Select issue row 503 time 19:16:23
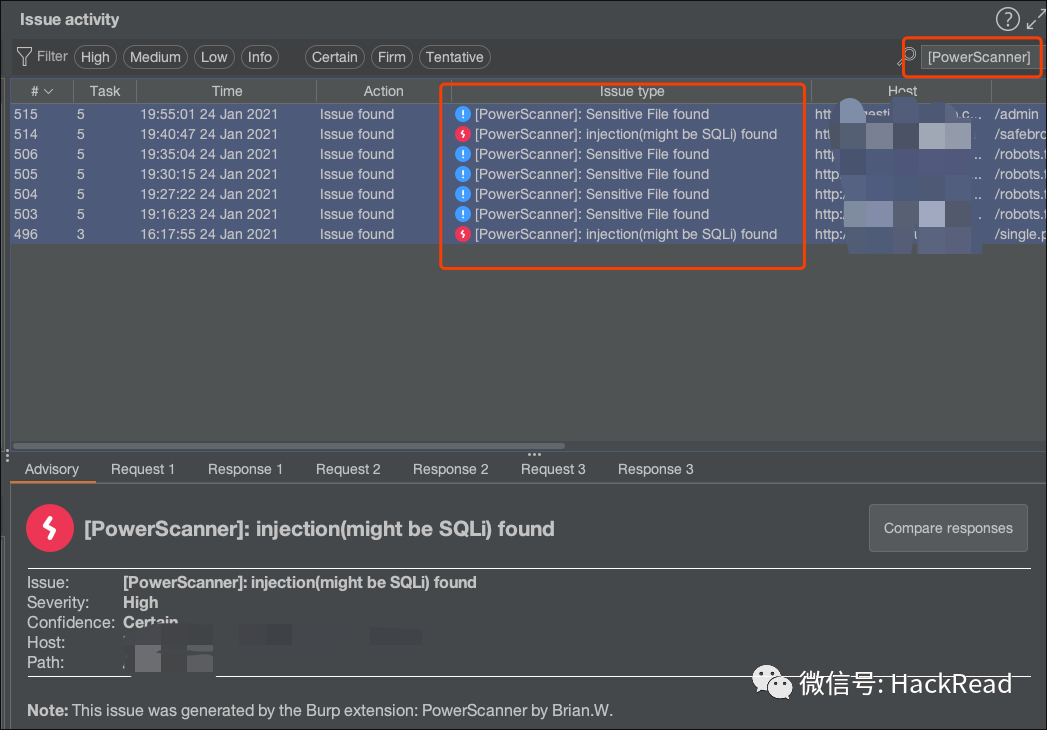The height and width of the screenshot is (730, 1047). 528,214
